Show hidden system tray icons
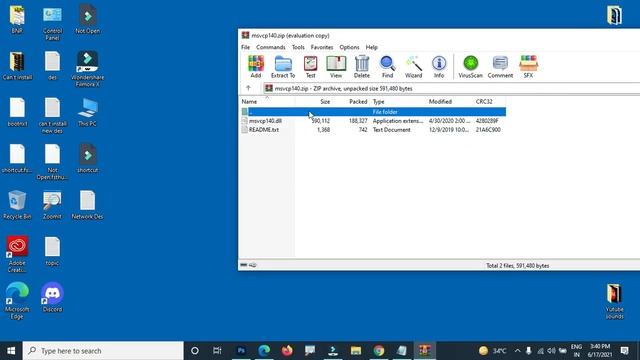This screenshot has width=640, height=360. click(x=518, y=351)
